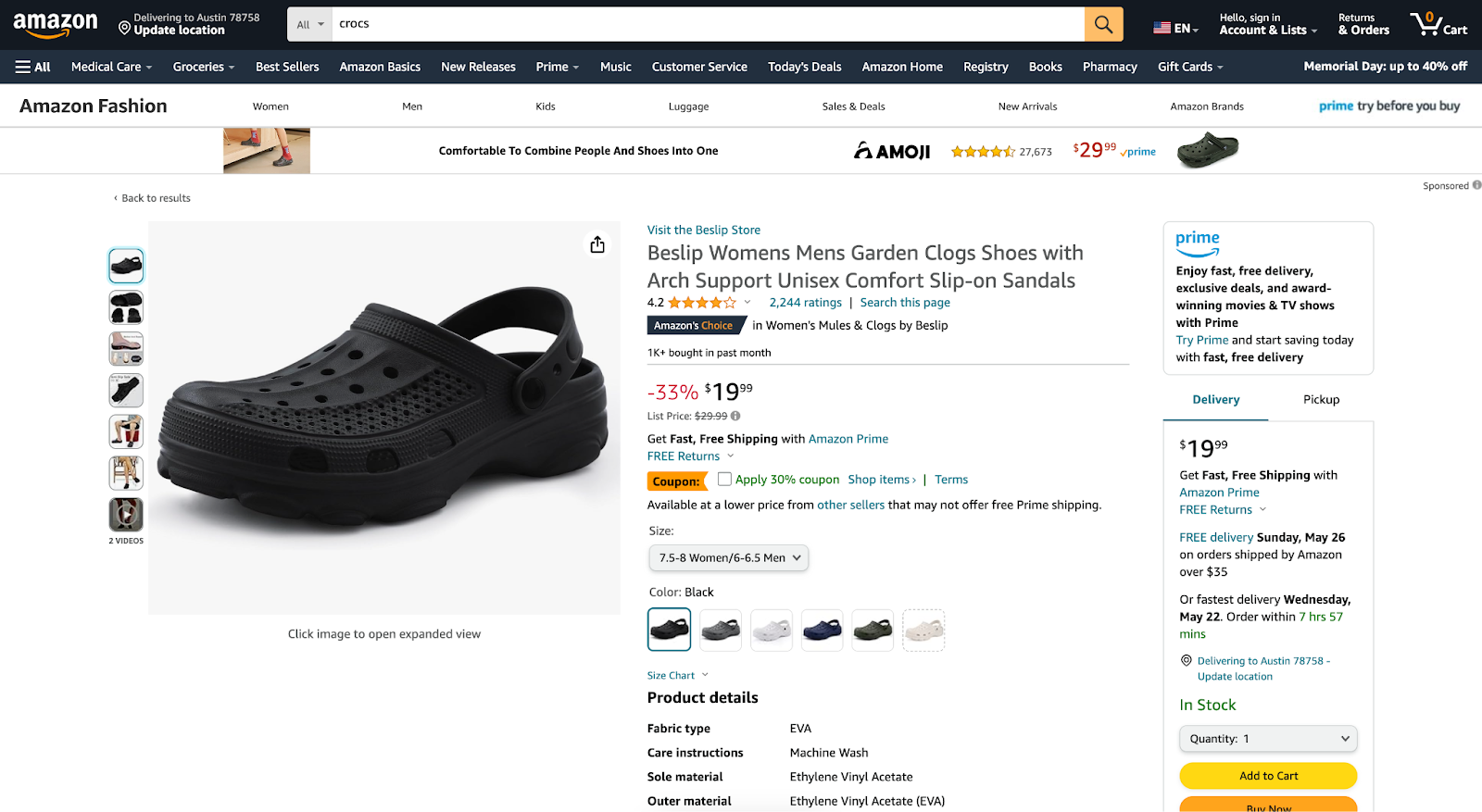The image size is (1482, 812).
Task: Open the Quantity dropdown
Action: [1267, 738]
